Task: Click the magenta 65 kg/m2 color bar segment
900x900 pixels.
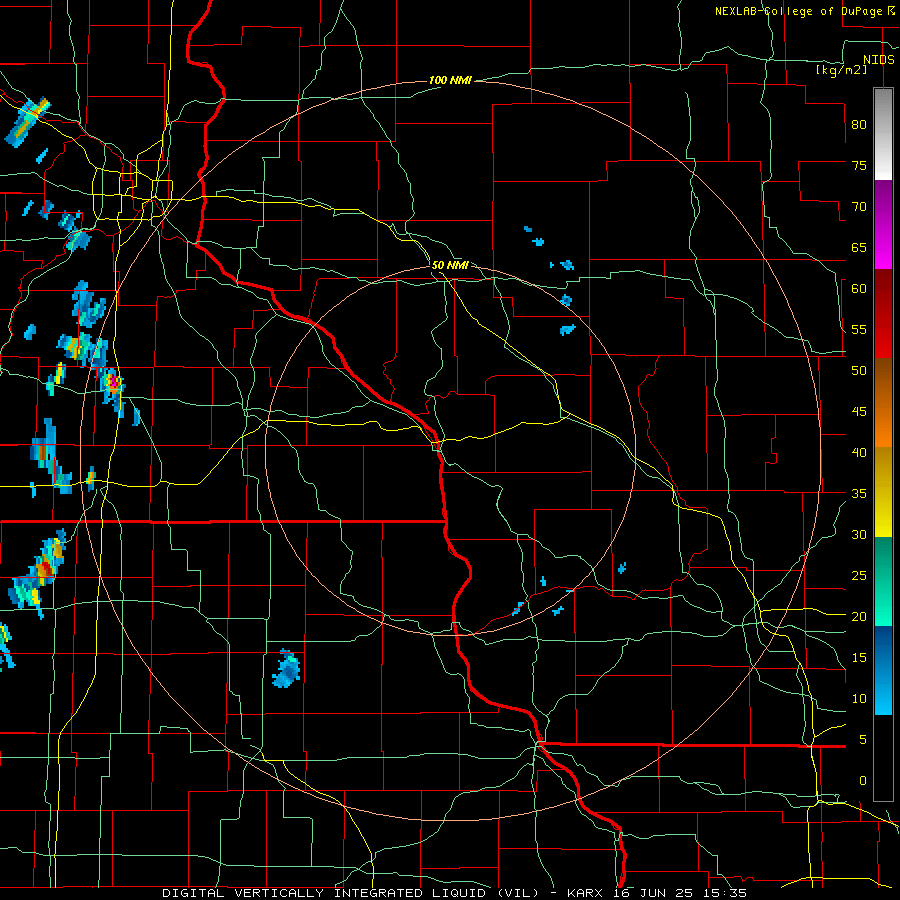Action: tap(883, 224)
